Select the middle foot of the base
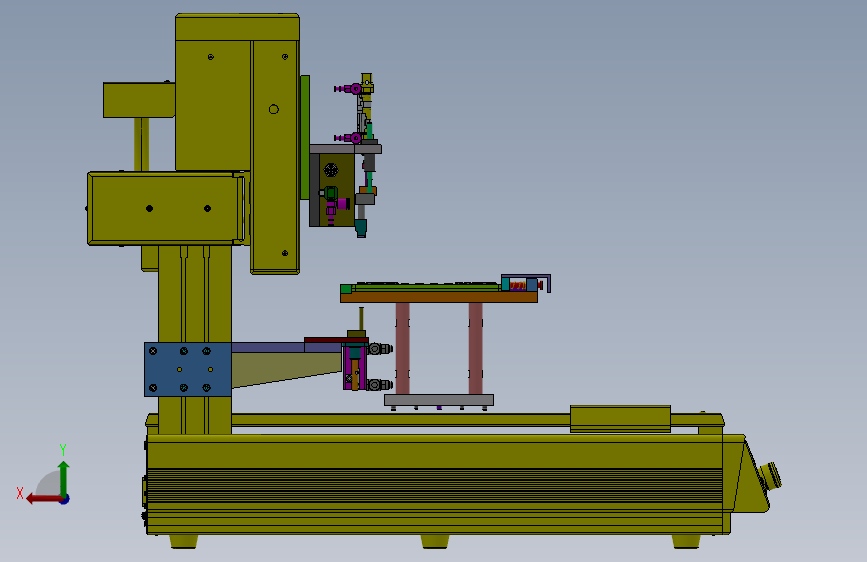Screen dimensions: 867x562 tap(435, 541)
